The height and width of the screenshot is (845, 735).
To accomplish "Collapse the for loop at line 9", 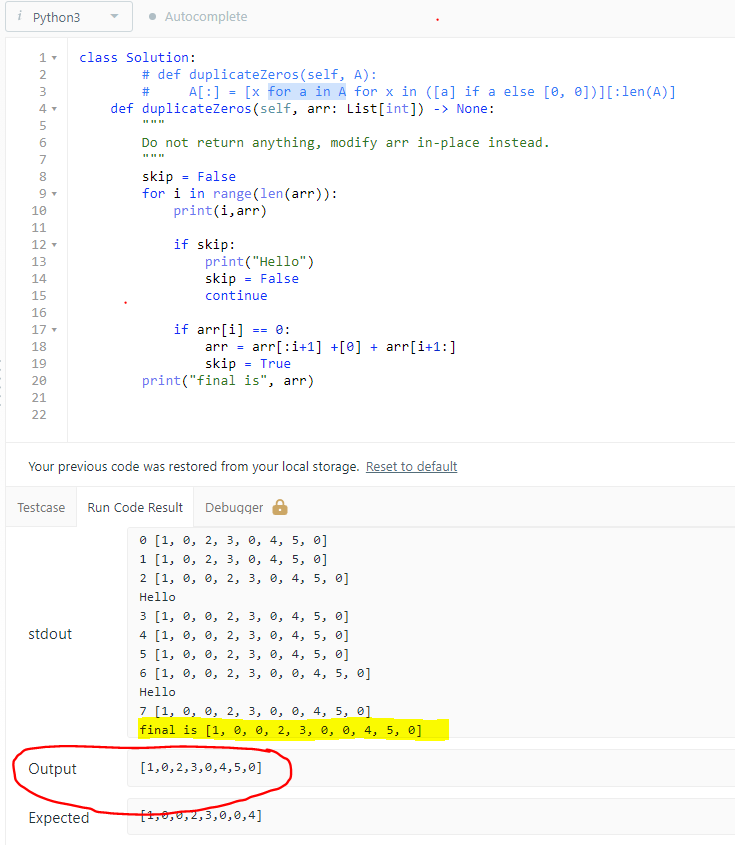I will (x=54, y=194).
